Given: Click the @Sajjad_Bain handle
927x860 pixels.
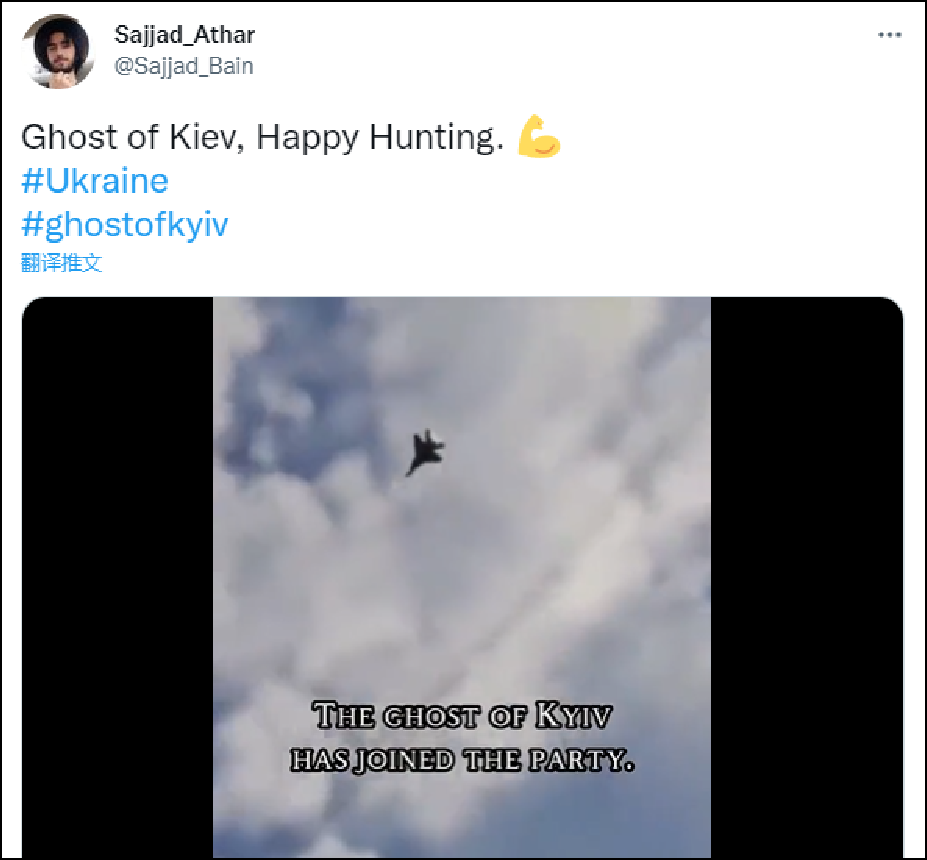Looking at the screenshot, I should pos(185,66).
